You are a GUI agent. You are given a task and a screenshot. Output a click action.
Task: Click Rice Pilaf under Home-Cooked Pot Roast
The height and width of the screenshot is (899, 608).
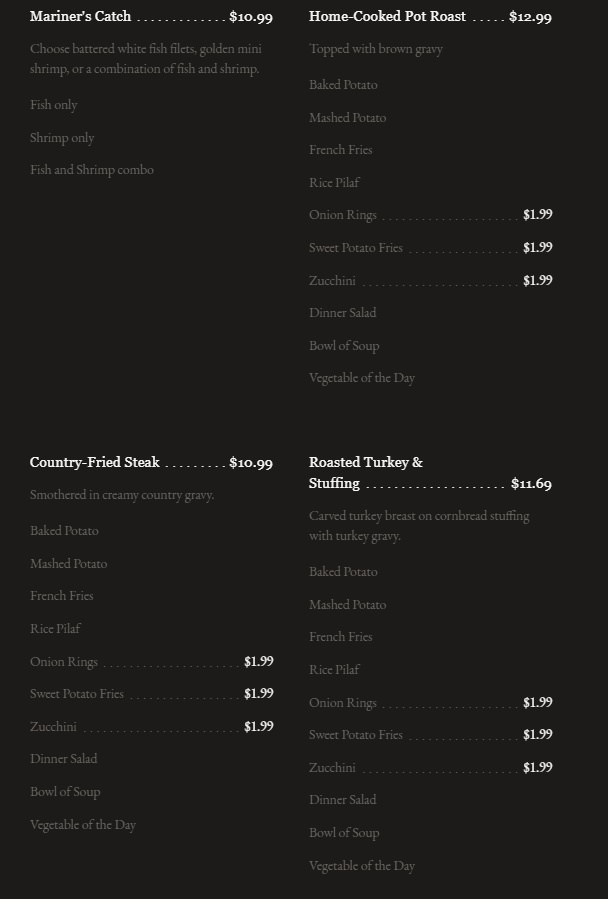click(334, 183)
